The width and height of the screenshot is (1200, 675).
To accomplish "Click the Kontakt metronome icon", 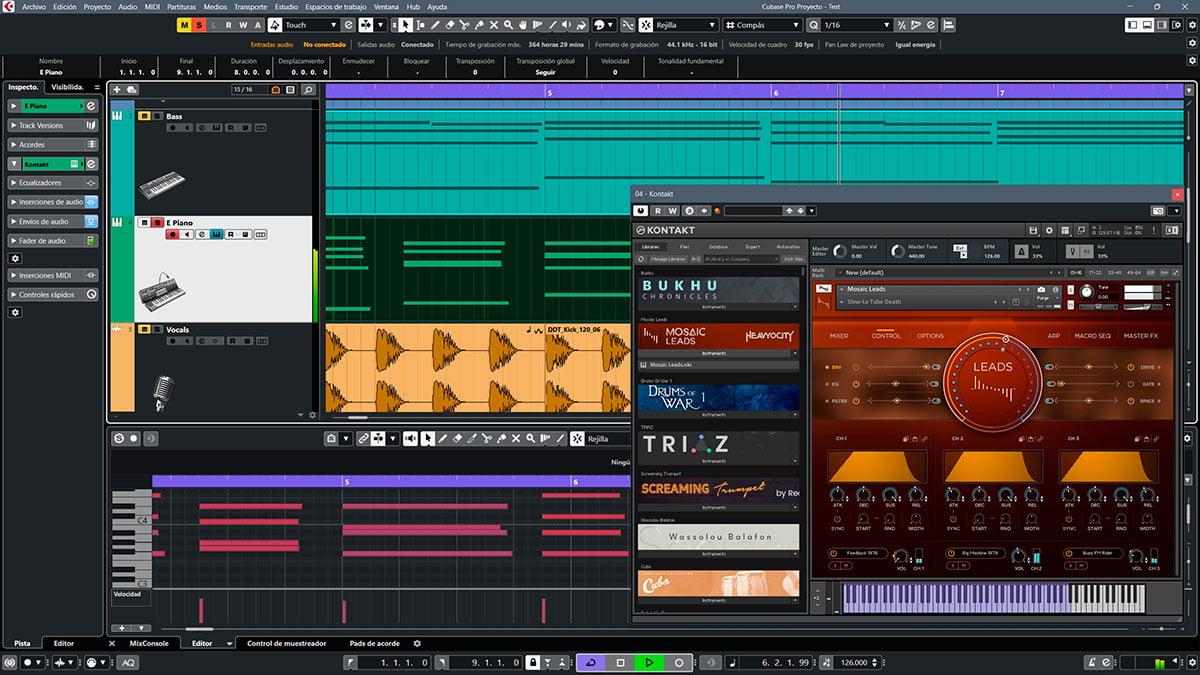I will pyautogui.click(x=1023, y=252).
